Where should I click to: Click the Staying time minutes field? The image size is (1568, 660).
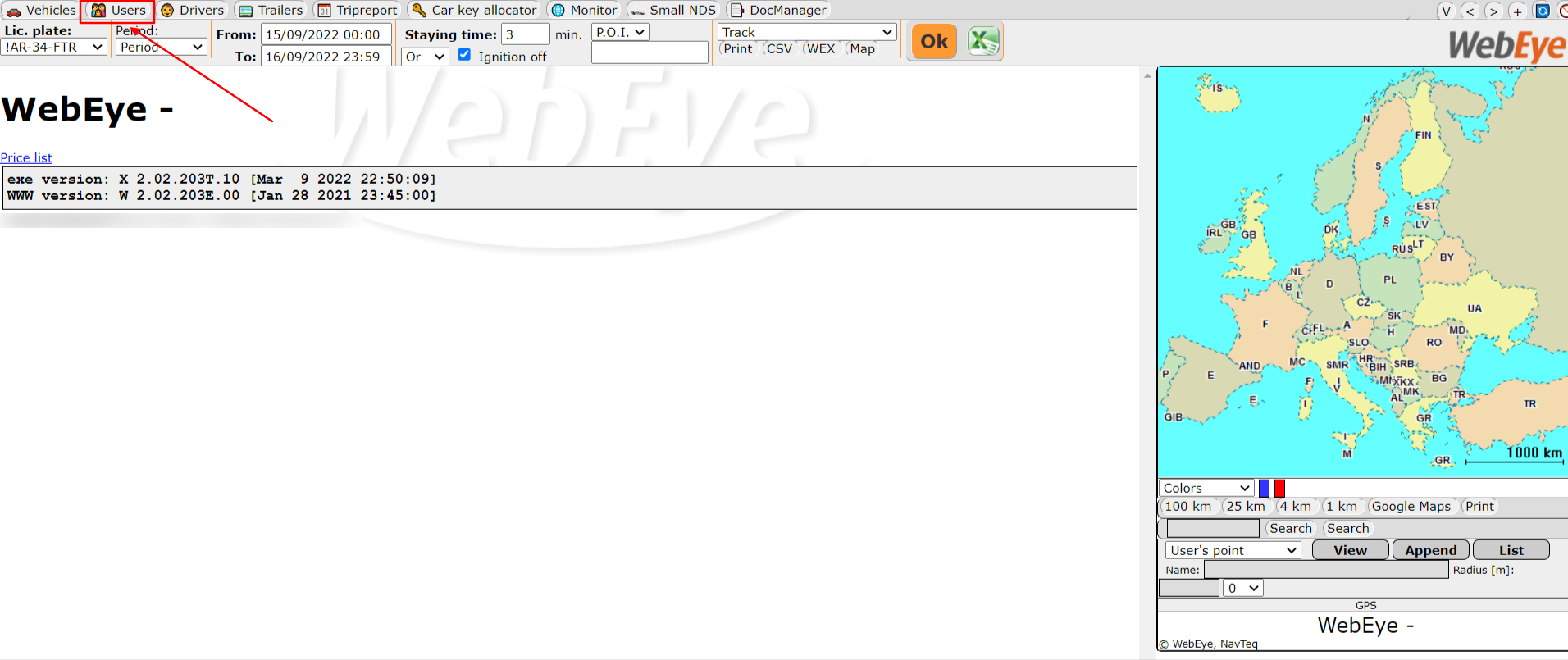(526, 34)
